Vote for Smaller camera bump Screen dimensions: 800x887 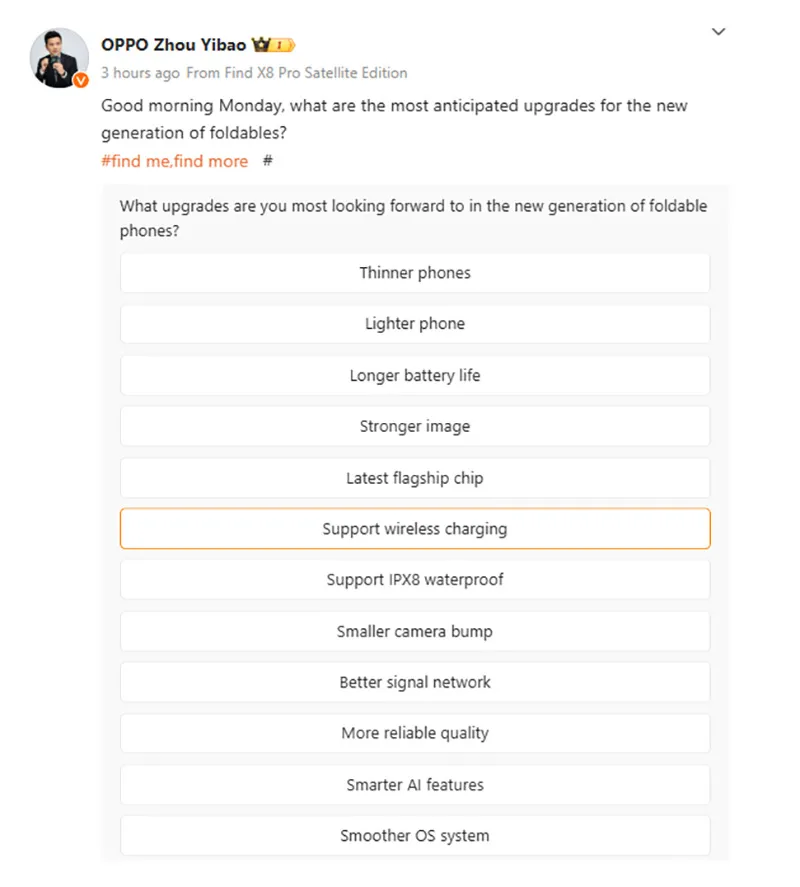[x=415, y=631]
